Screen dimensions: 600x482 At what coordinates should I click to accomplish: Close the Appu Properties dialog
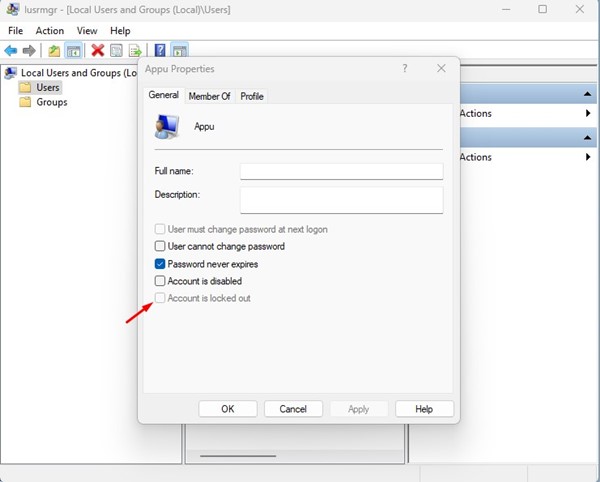click(x=441, y=68)
